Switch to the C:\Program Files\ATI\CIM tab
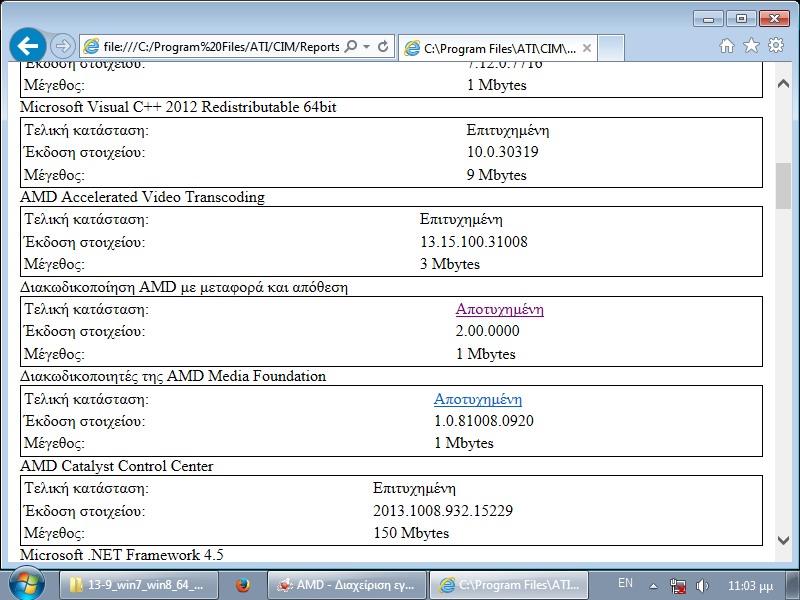The width and height of the screenshot is (800, 600). pos(497,48)
